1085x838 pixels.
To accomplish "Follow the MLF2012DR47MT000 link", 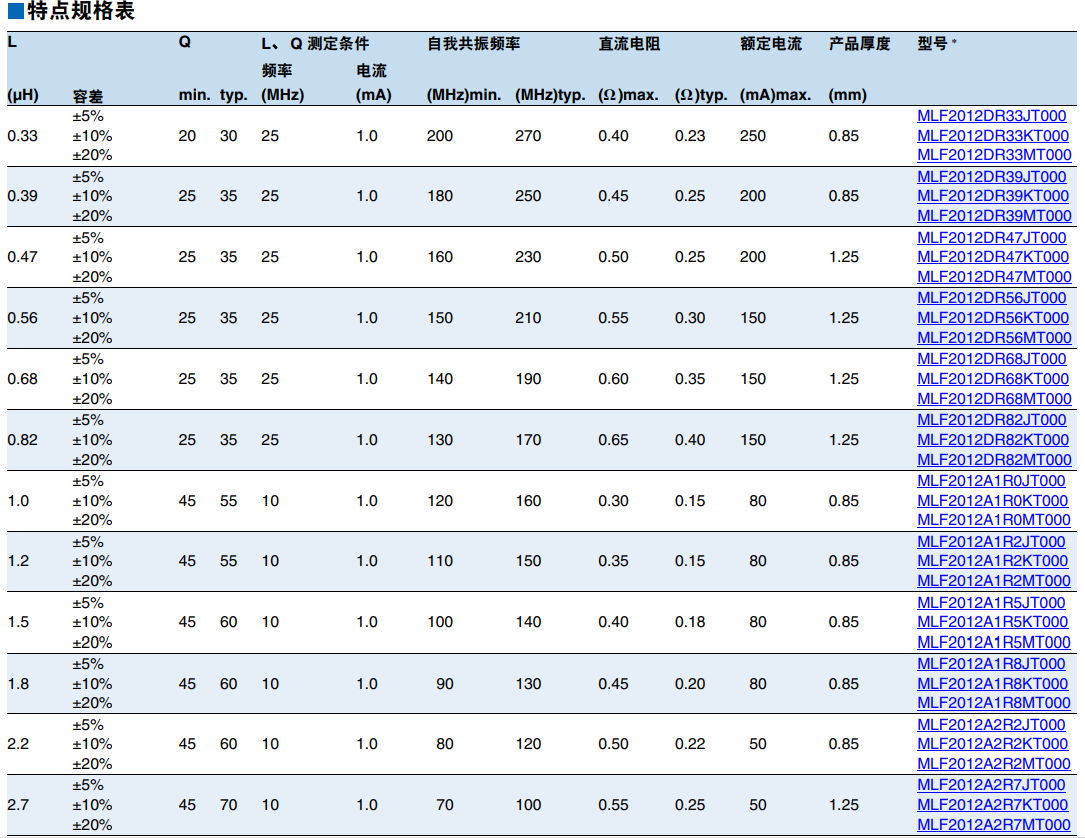I will [994, 277].
